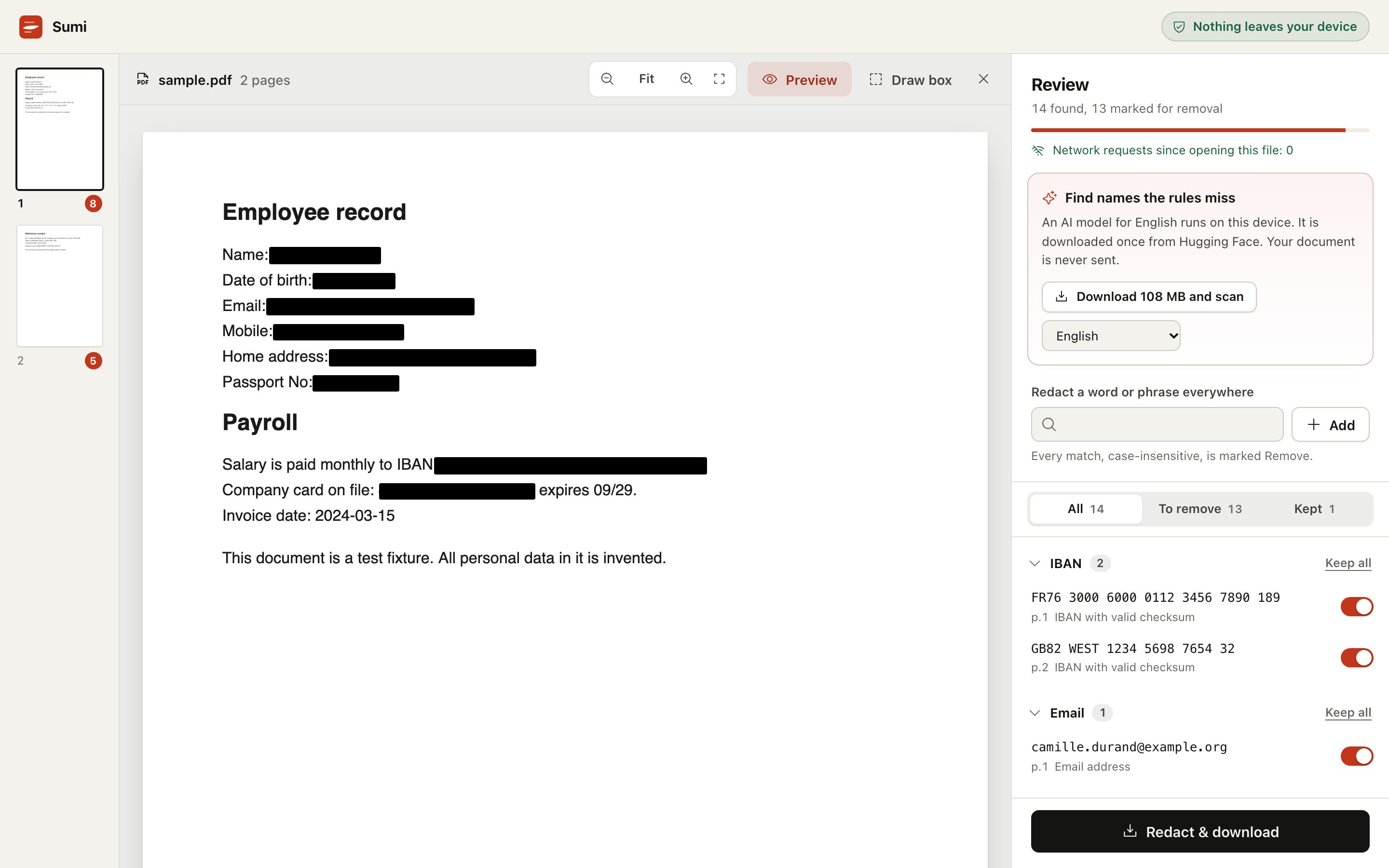Click 'Network requests since opening this file: 0'
The image size is (1389, 868).
(x=1172, y=150)
